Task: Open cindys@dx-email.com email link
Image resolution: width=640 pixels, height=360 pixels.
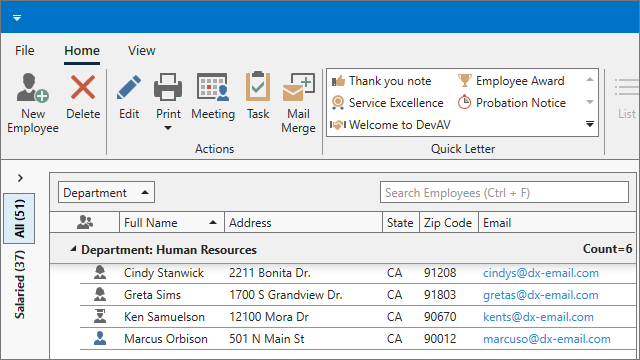Action: (541, 273)
